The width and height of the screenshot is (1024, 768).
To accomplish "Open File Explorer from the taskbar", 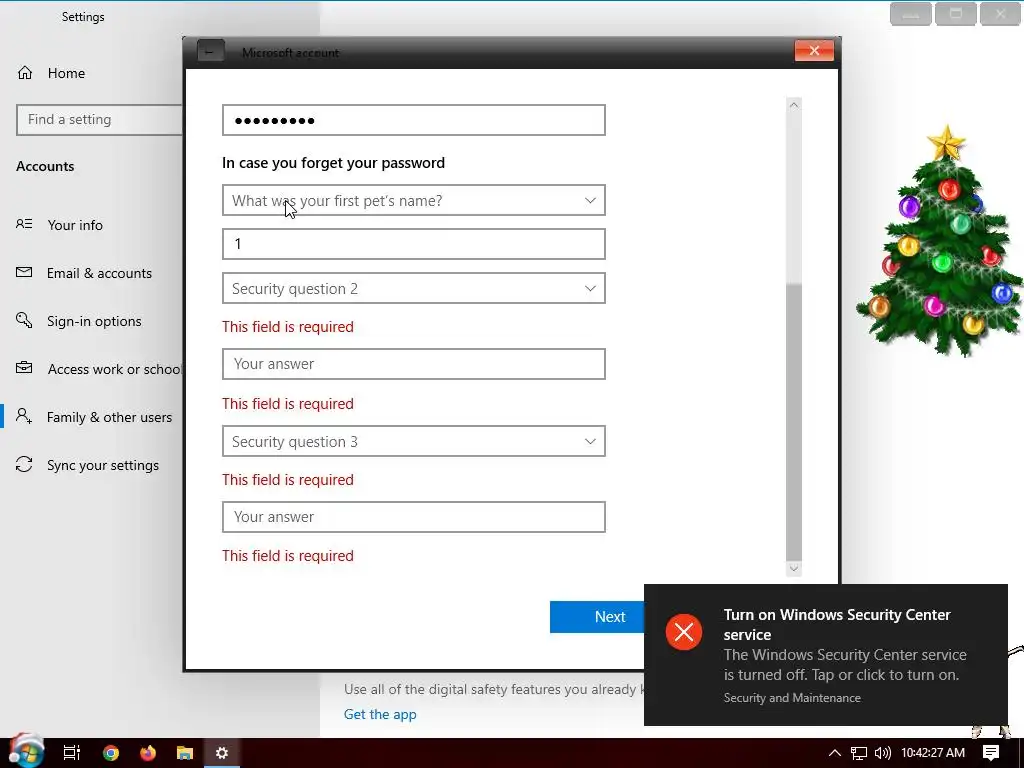I will [x=185, y=753].
